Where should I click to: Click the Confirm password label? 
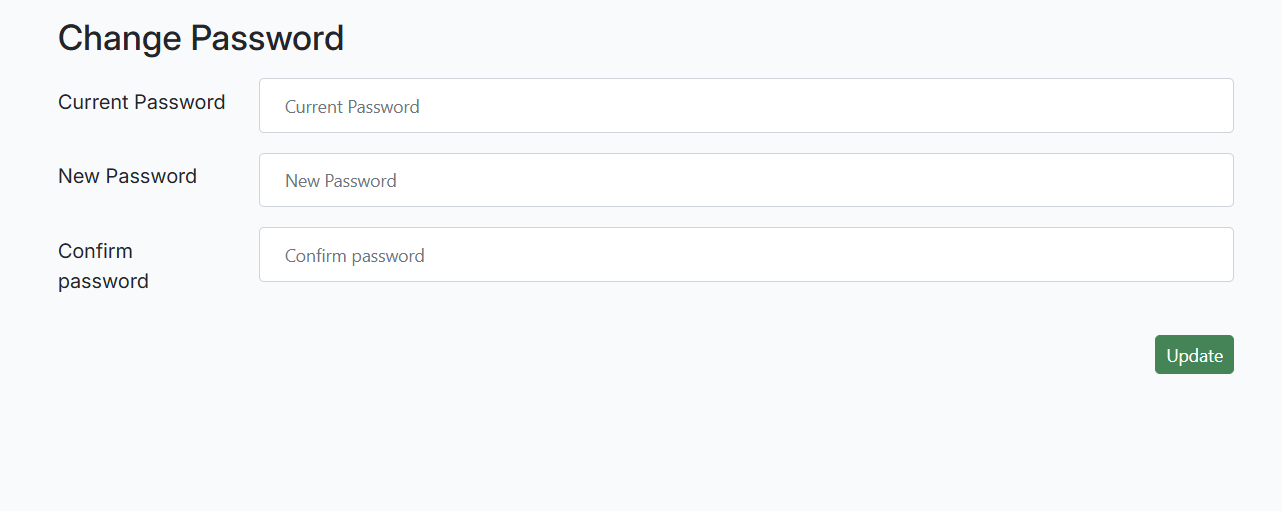103,266
